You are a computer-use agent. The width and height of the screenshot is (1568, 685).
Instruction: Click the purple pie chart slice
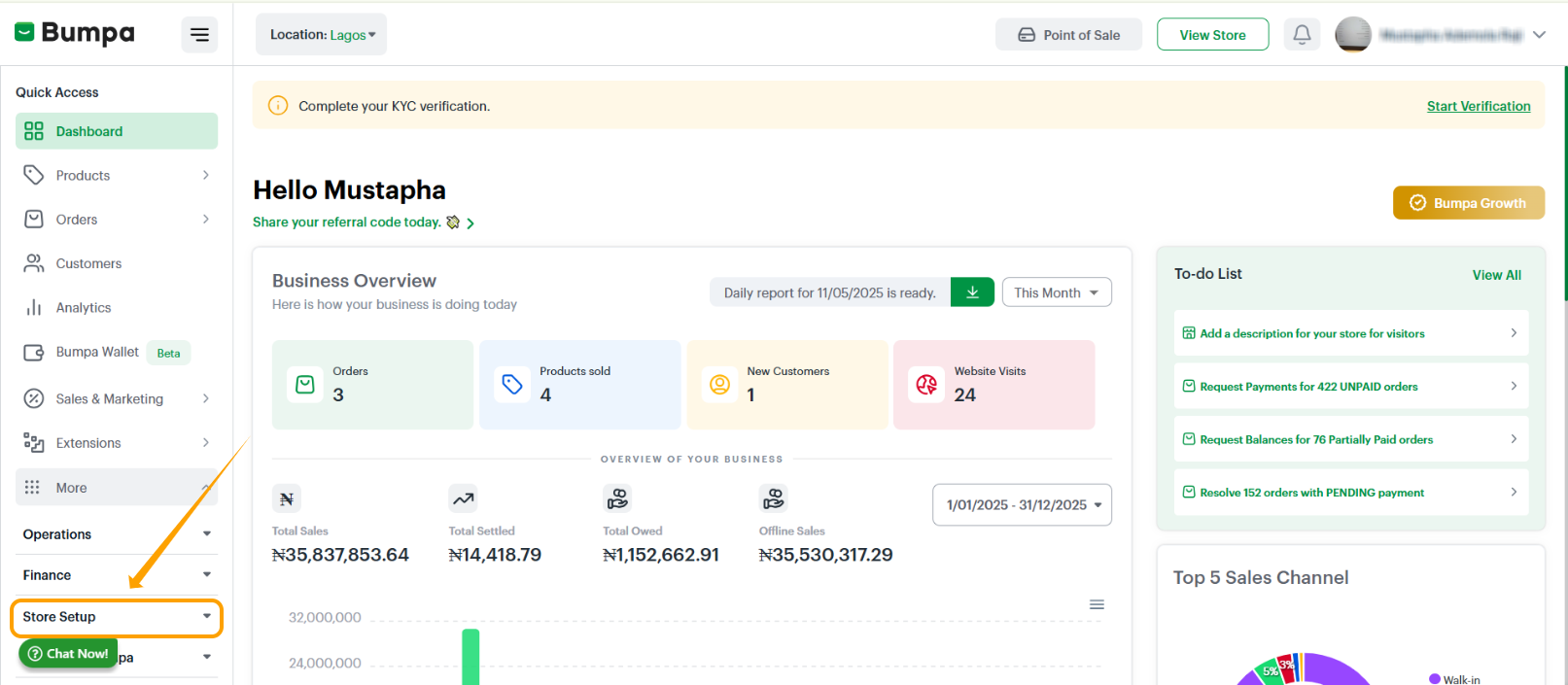(x=1337, y=669)
